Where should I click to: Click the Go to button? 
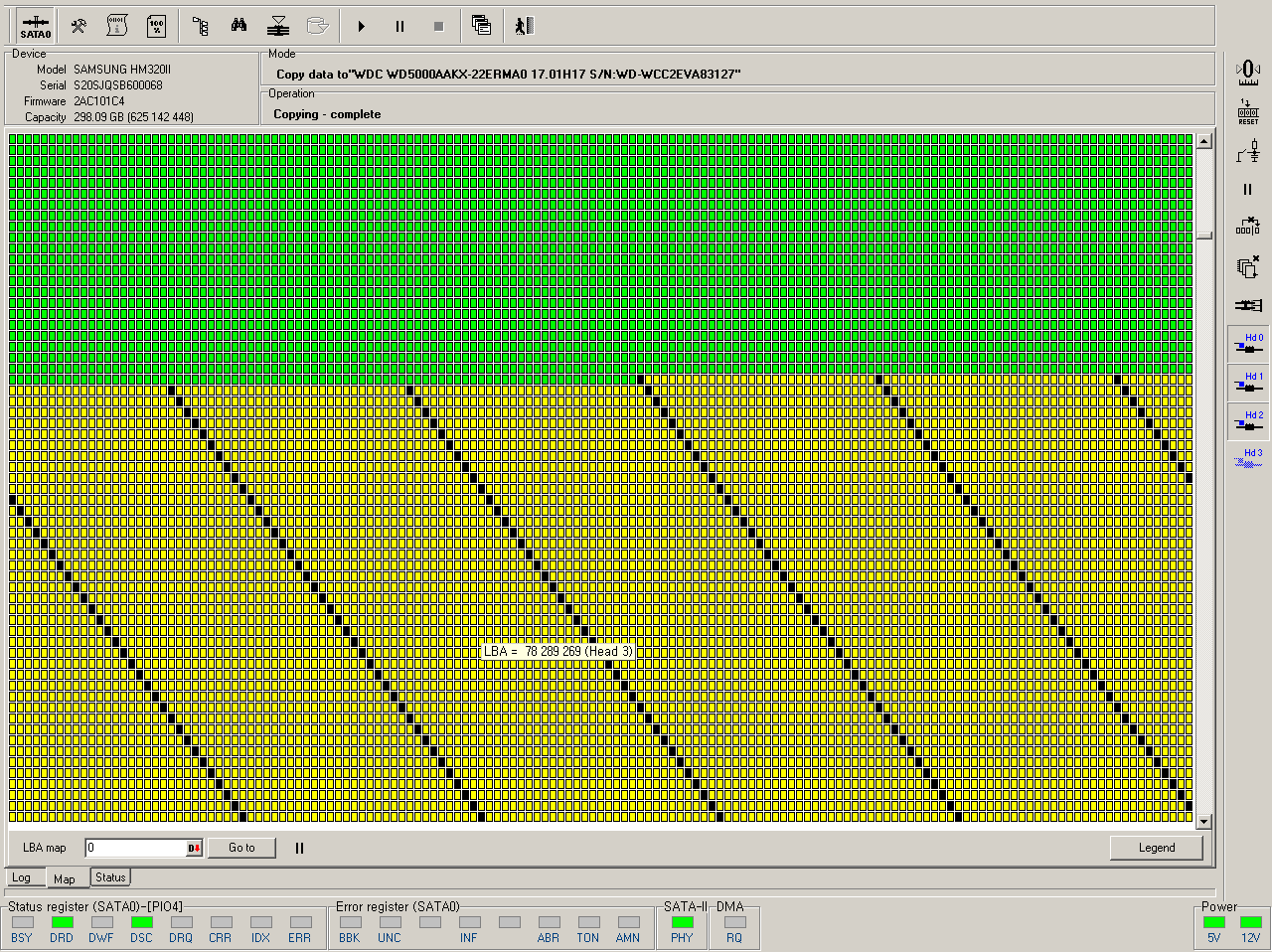tap(241, 848)
